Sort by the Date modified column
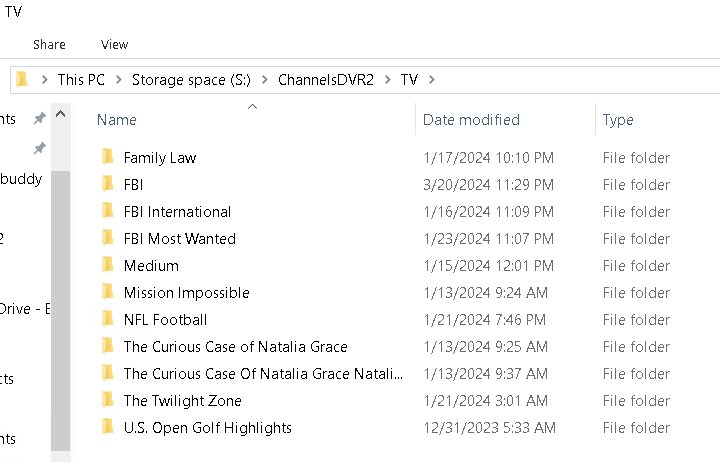 (471, 120)
